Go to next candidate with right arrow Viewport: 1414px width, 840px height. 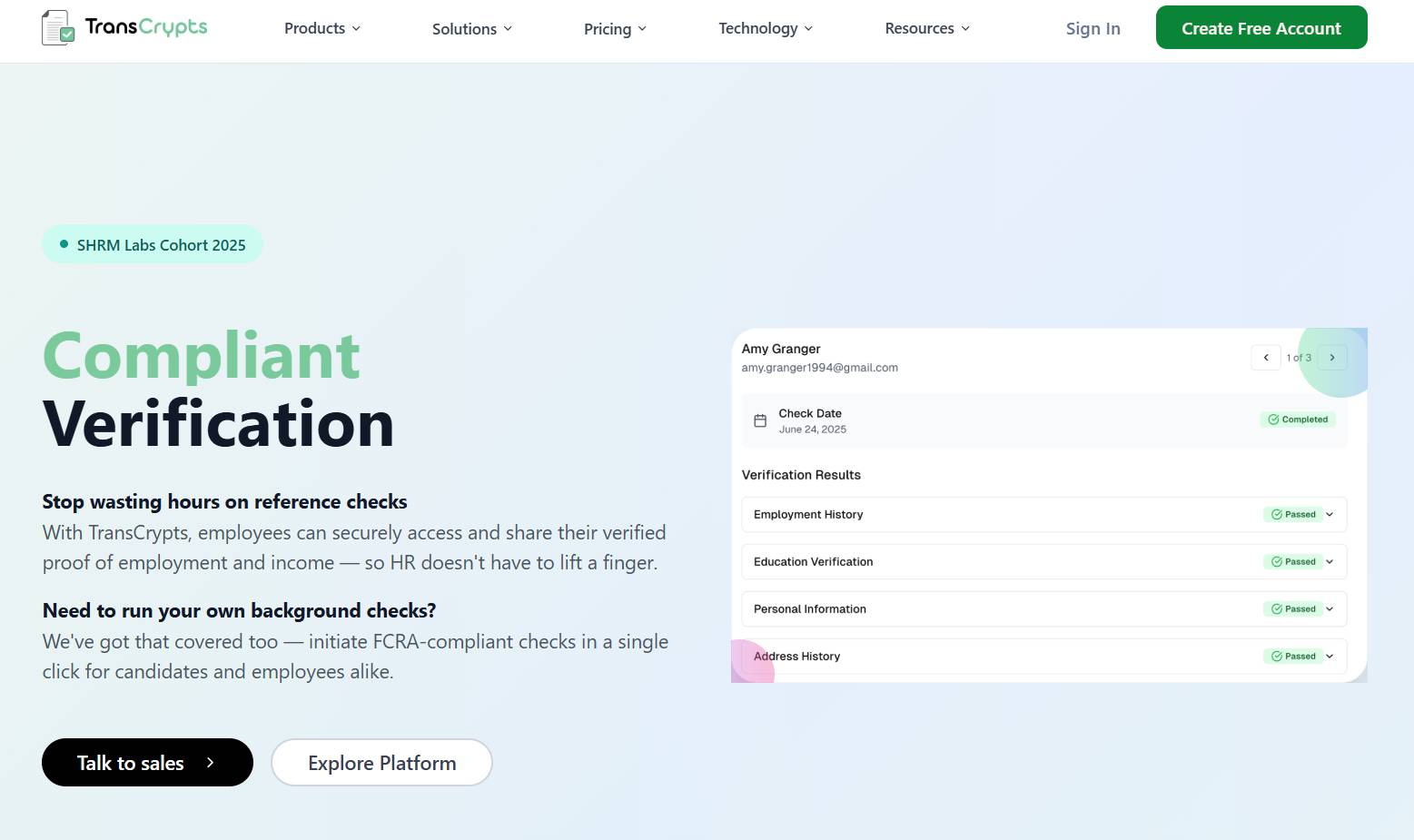1332,358
